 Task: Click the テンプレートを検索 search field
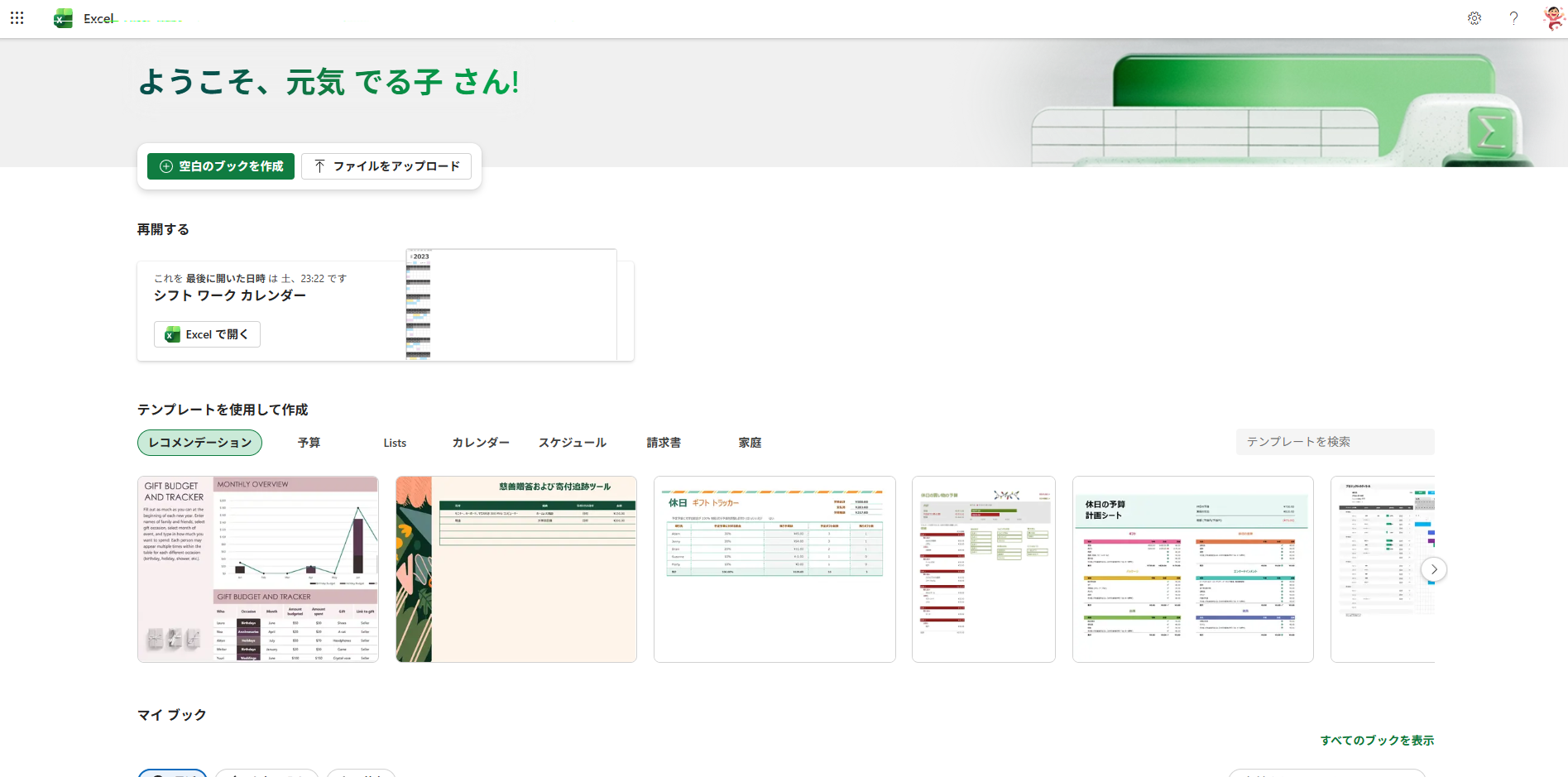coord(1334,442)
